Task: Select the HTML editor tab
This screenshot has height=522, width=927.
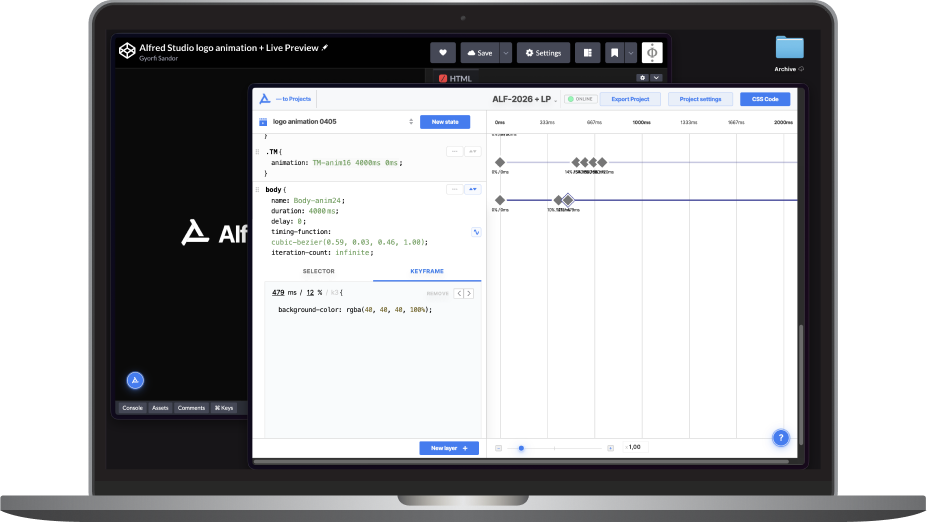Action: [455, 78]
